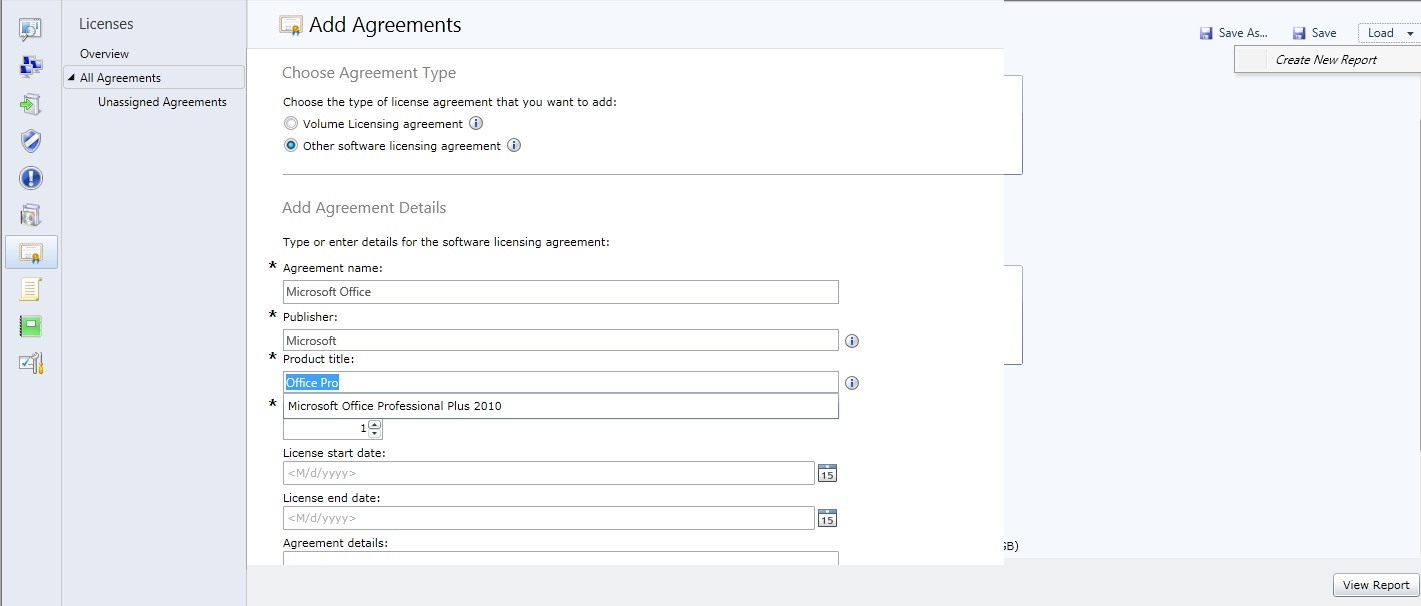The height and width of the screenshot is (606, 1421).
Task: Click the info icon beside Publisher field
Action: (x=852, y=341)
